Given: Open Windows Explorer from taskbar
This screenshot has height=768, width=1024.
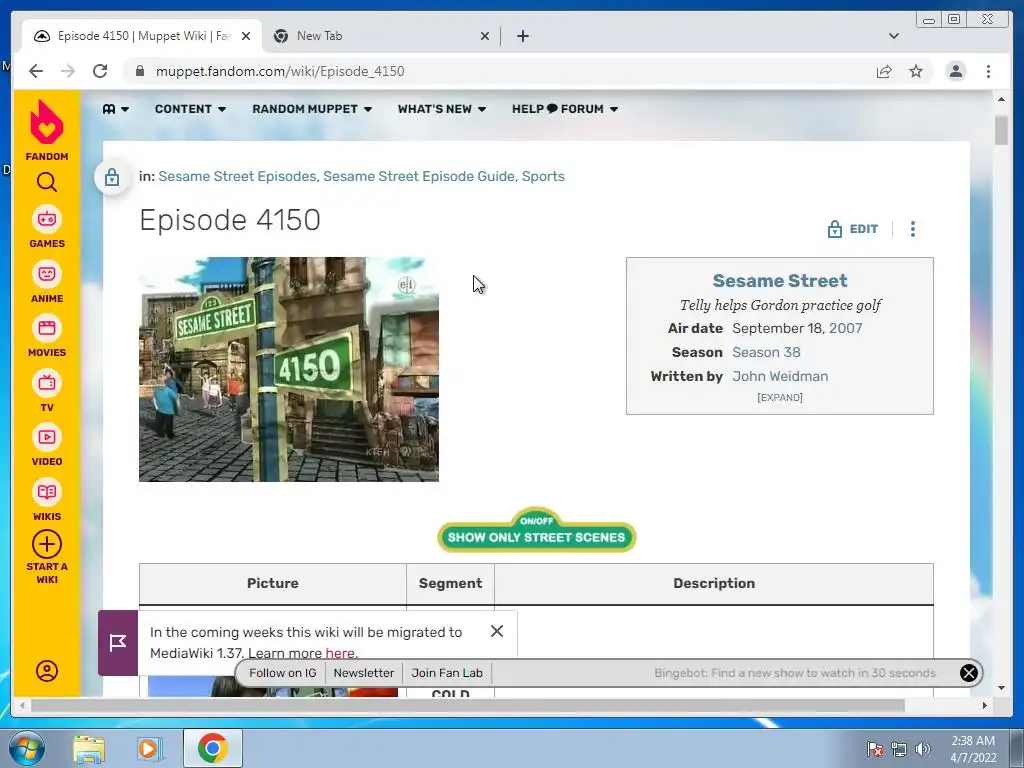Looking at the screenshot, I should pos(89,748).
